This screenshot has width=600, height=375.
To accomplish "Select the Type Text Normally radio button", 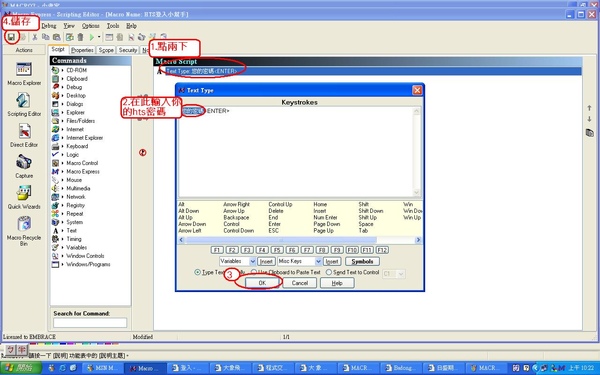I will [197, 272].
